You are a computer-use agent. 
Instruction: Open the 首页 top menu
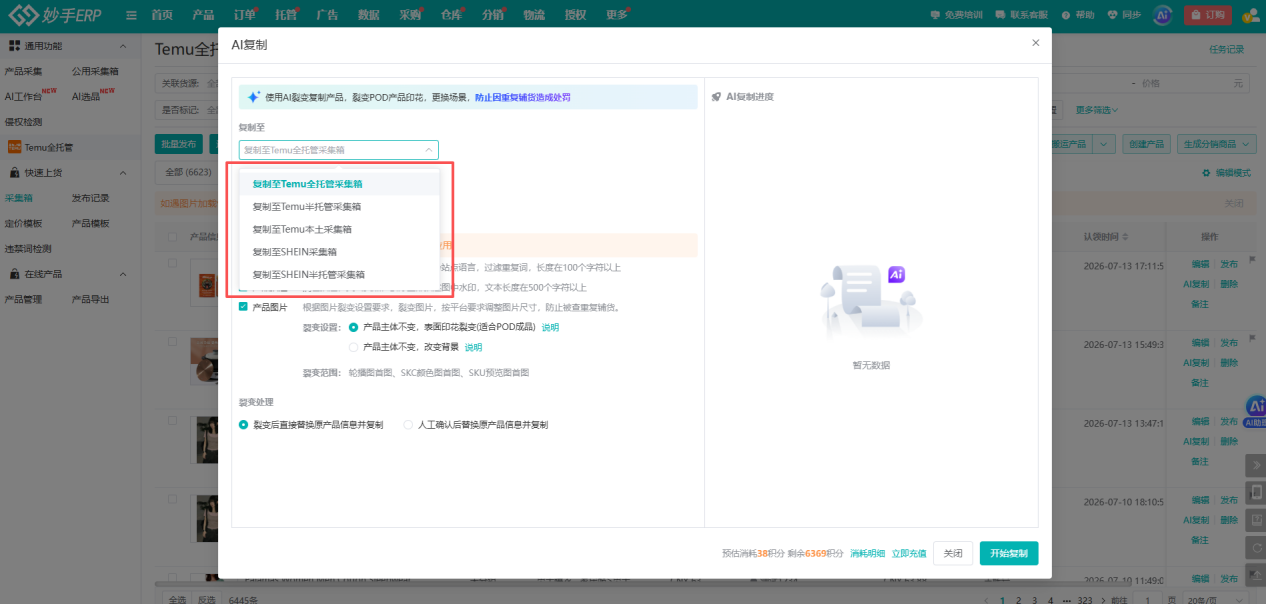pyautogui.click(x=162, y=15)
